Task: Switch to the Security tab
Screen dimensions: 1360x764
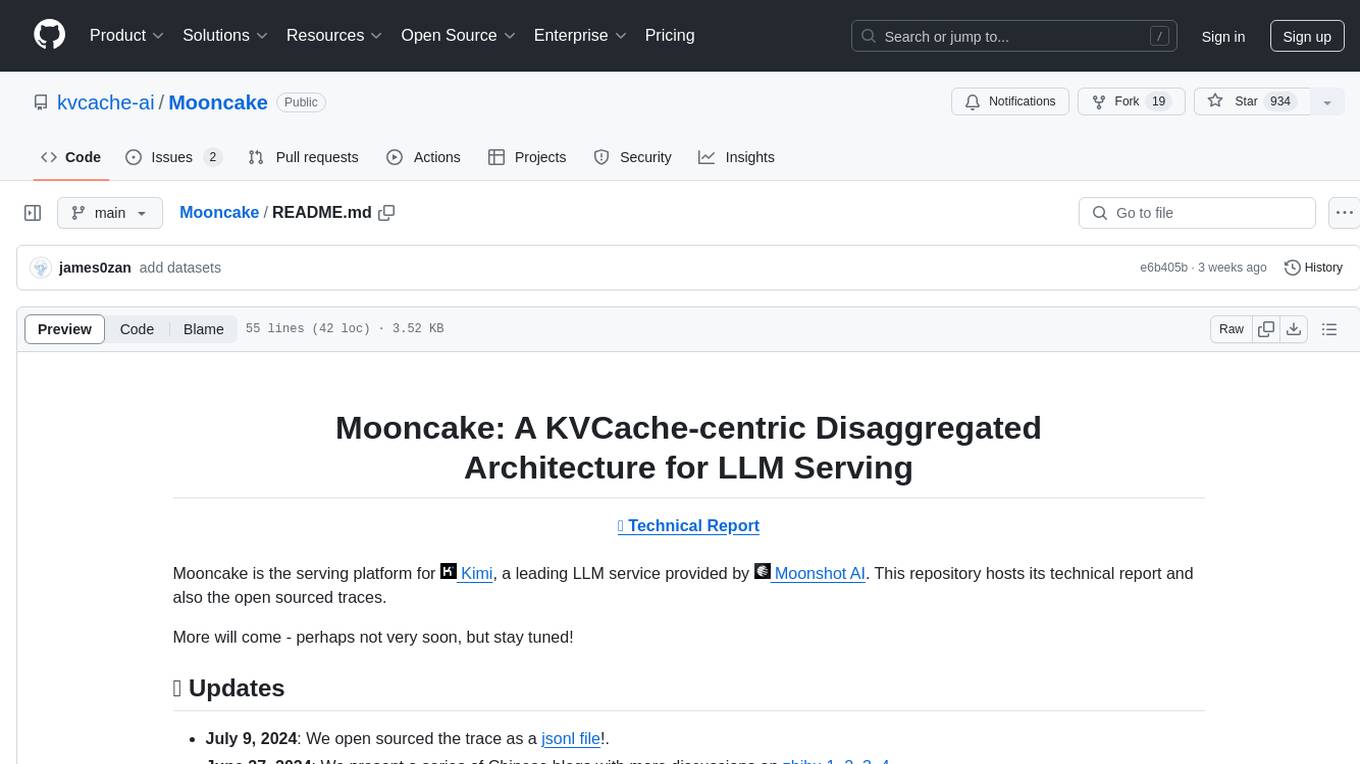Action: [632, 157]
